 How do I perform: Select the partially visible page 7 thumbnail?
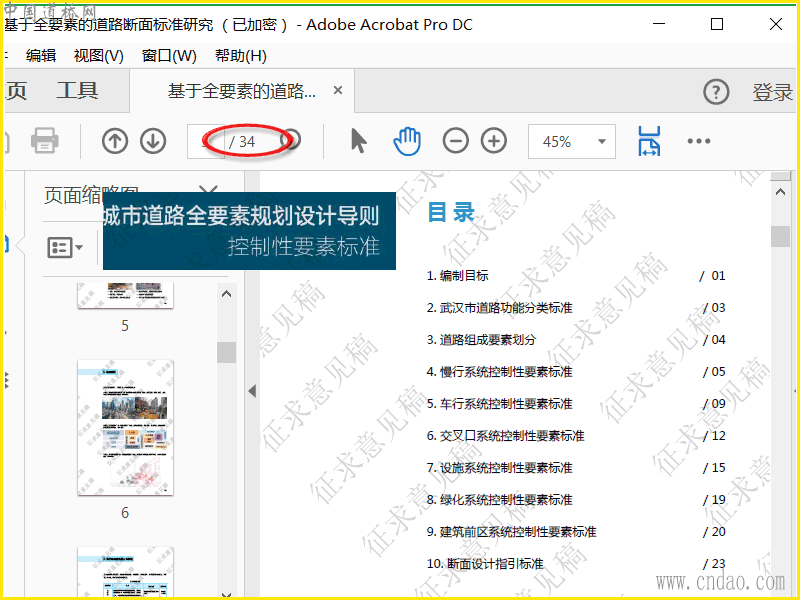[126, 572]
